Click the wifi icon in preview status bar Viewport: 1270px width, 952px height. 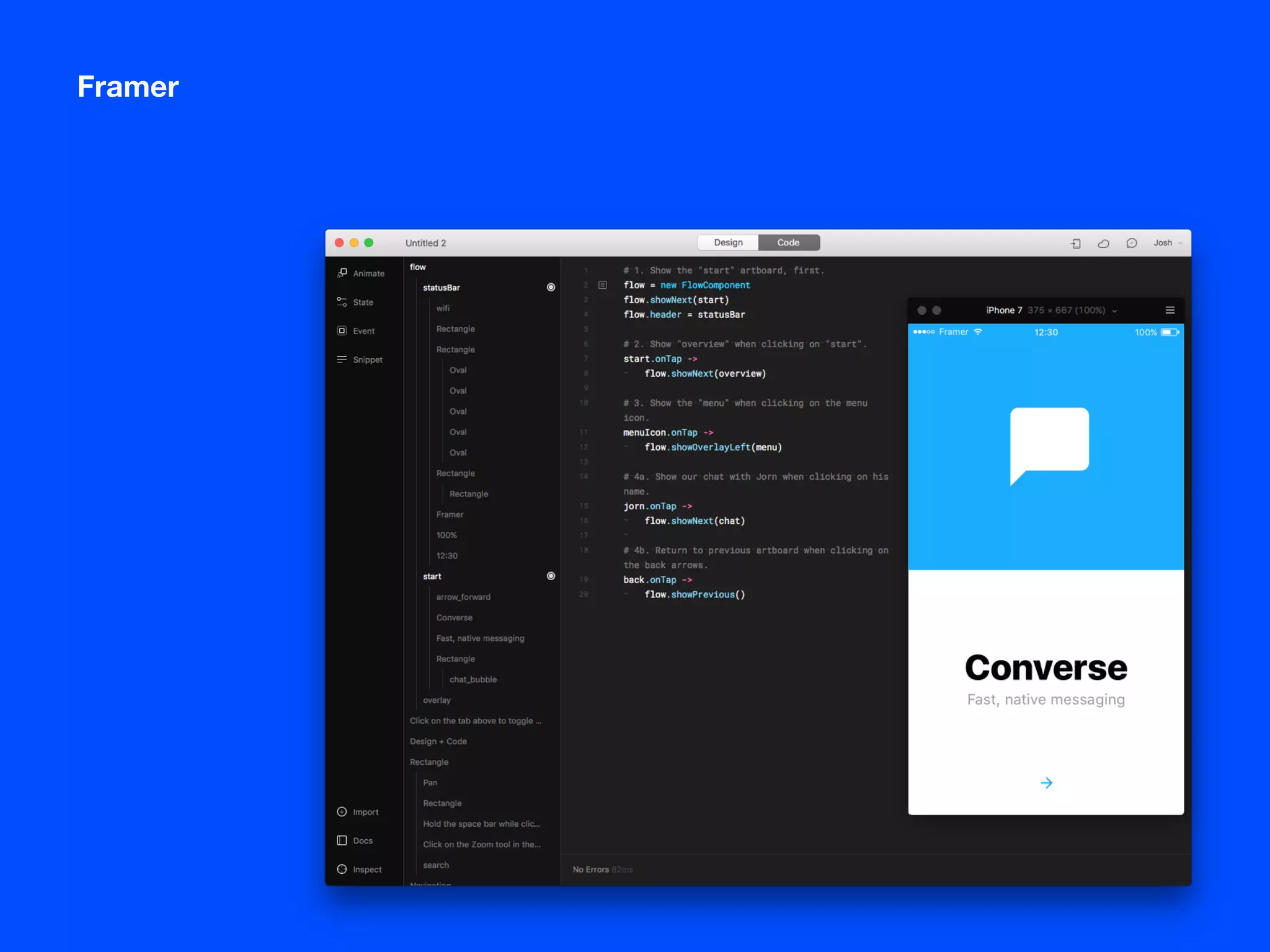click(978, 332)
